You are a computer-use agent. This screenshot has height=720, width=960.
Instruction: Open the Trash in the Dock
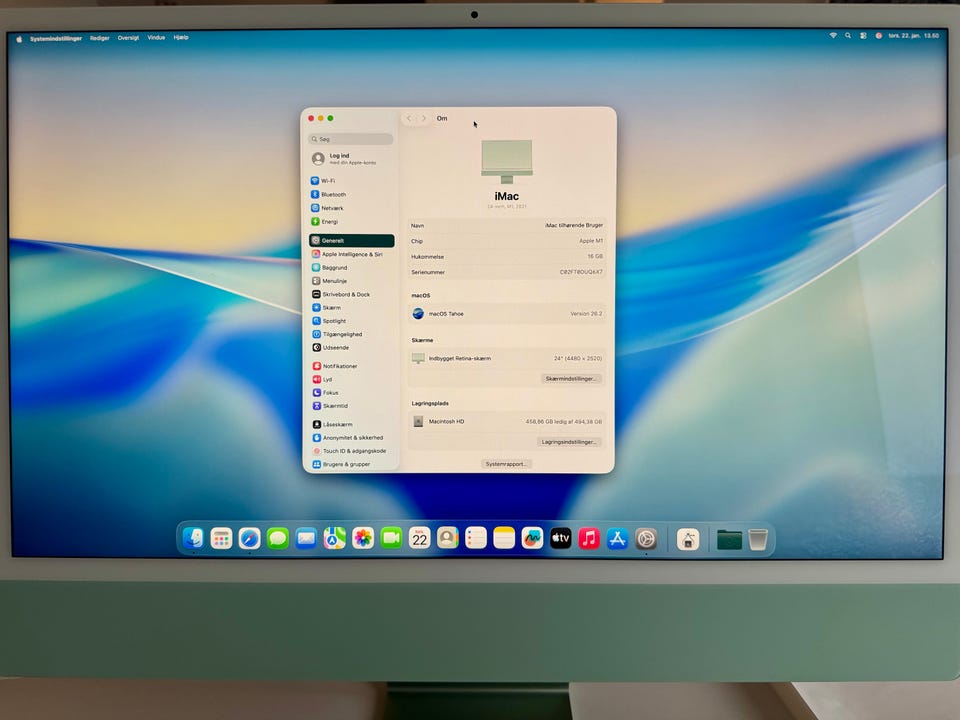[x=758, y=539]
